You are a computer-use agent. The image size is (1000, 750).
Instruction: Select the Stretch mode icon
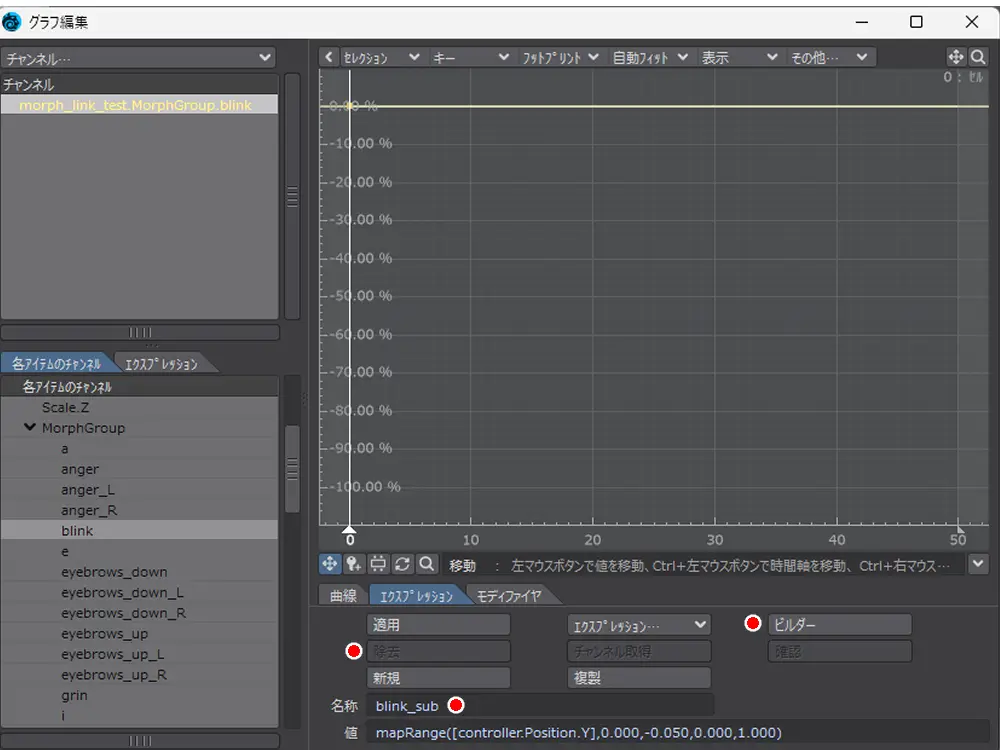tap(378, 564)
